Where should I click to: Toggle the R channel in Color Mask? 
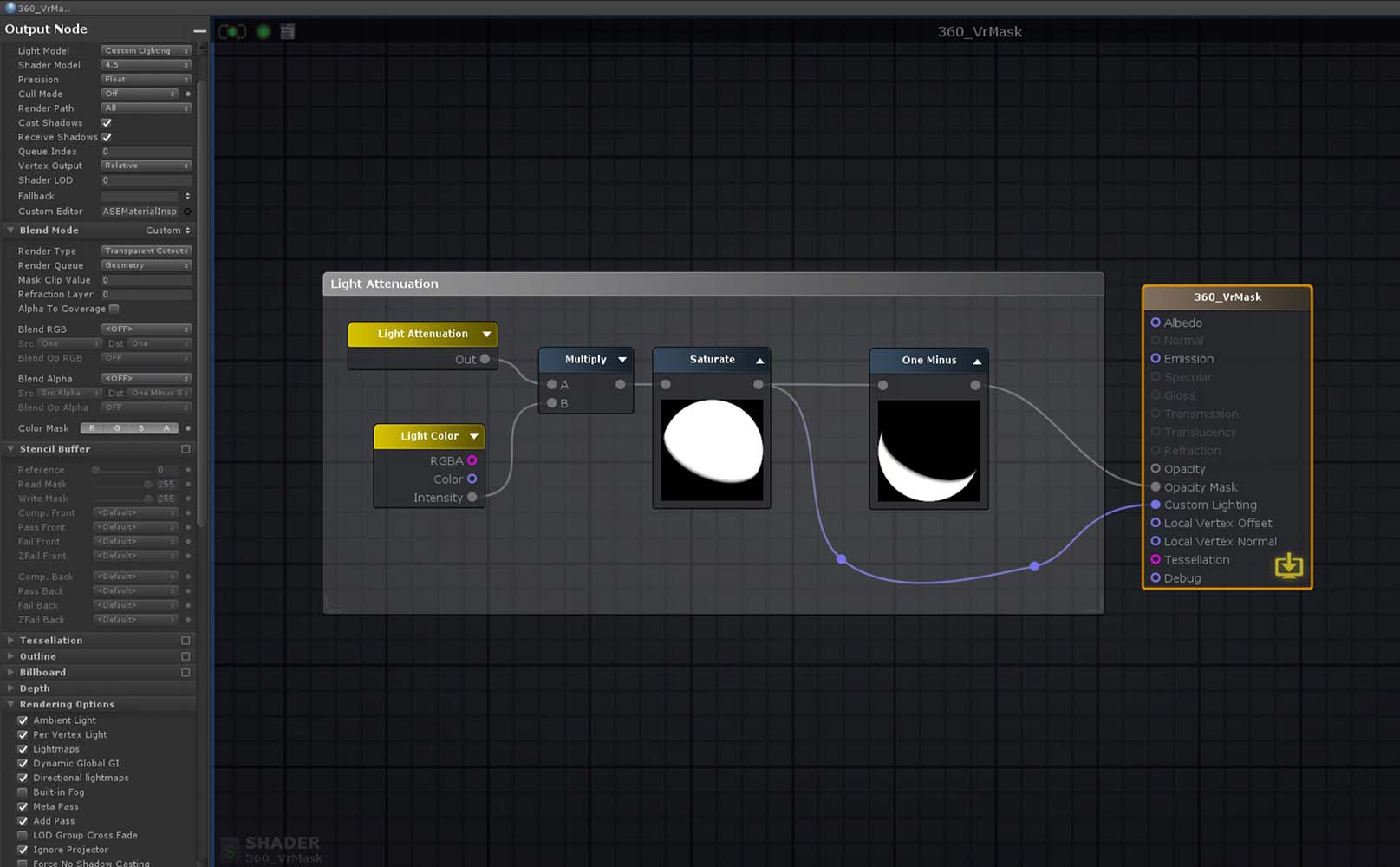tap(93, 428)
